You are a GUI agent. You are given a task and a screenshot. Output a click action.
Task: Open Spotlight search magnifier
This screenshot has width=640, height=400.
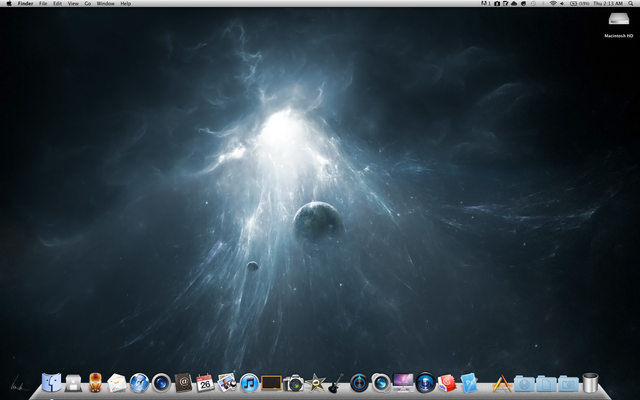tap(631, 4)
